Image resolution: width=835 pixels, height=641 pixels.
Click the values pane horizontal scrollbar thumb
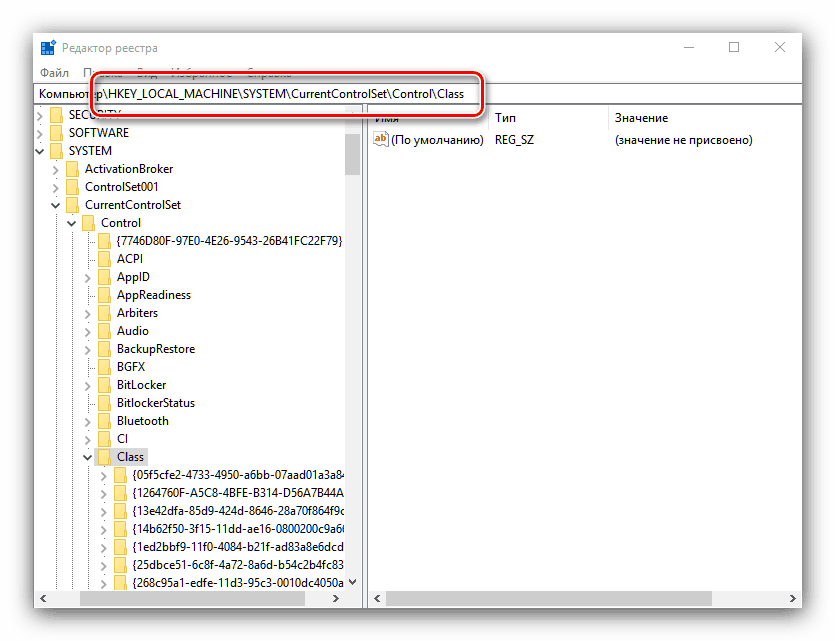[x=549, y=599]
